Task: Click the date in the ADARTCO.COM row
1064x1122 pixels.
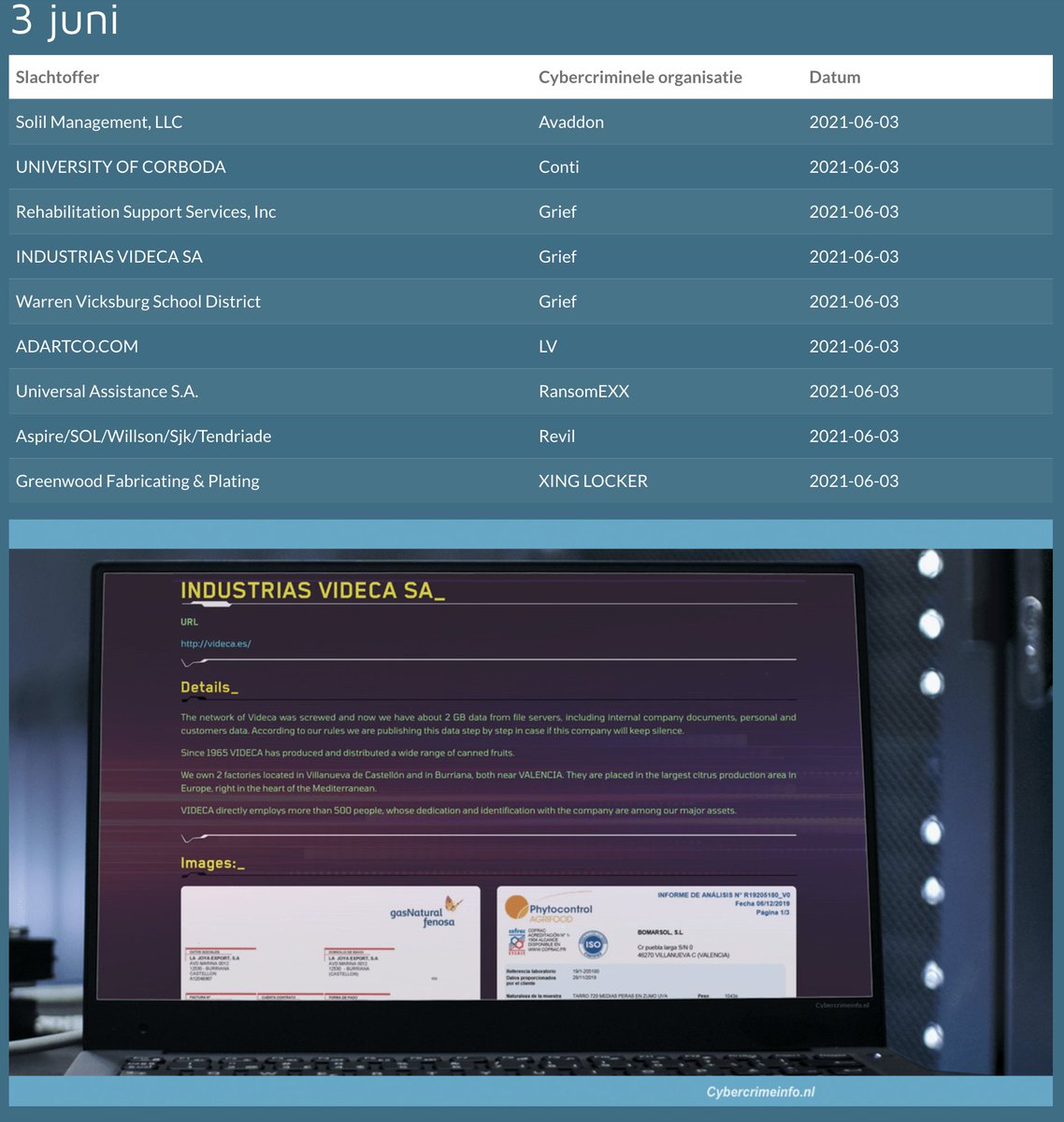Action: [x=854, y=347]
